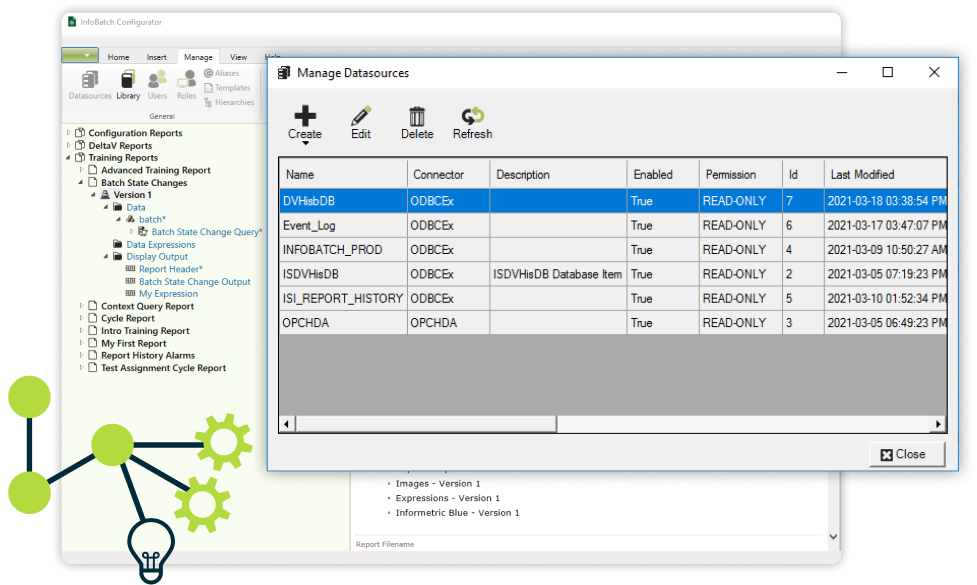Viewport: 977px width, 585px height.
Task: Sort by the Connector column header
Action: tap(449, 174)
